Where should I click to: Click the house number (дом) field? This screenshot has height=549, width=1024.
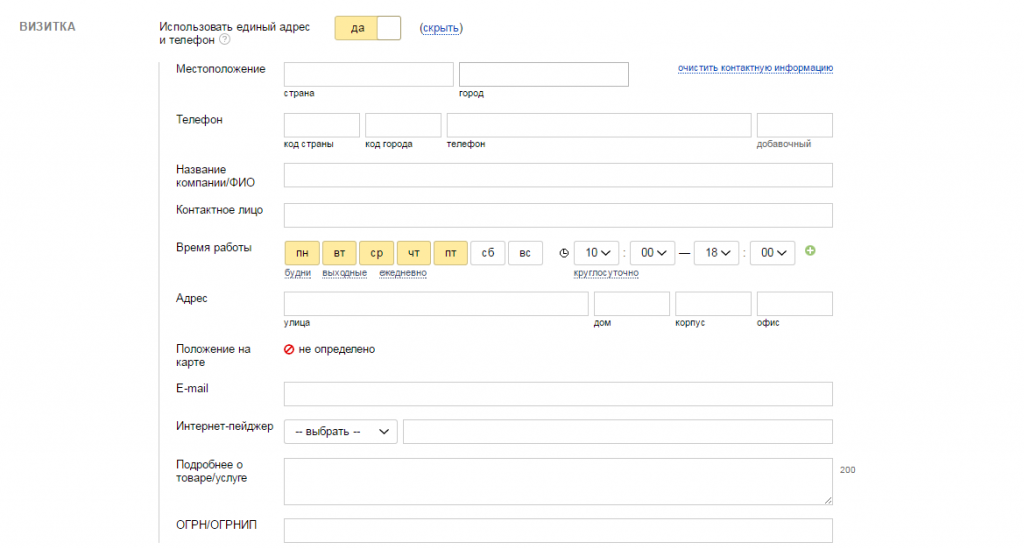pos(632,304)
